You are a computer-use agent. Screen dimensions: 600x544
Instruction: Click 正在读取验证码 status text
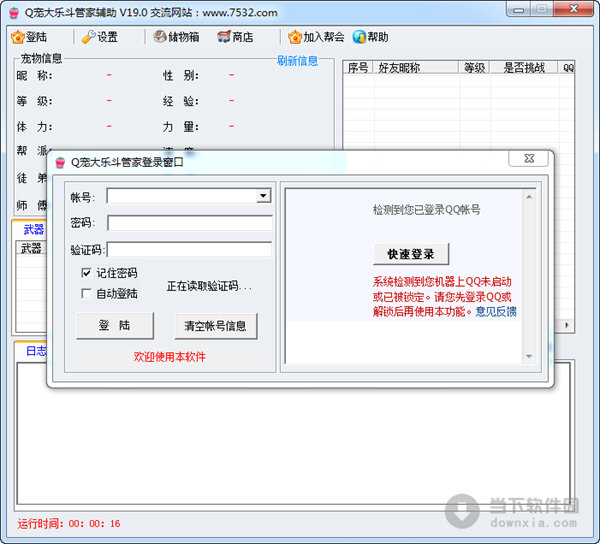(209, 286)
